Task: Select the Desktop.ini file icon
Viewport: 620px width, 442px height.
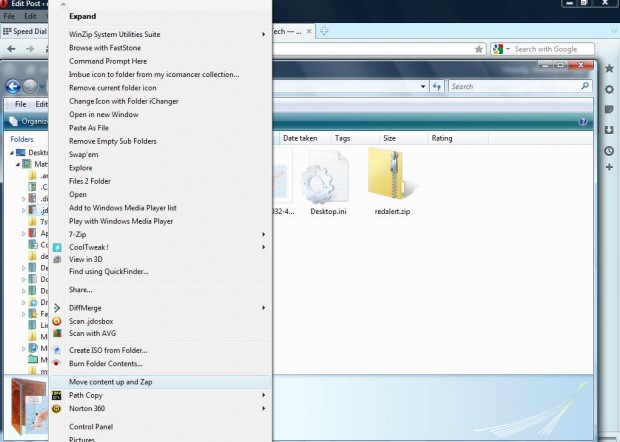Action: point(324,180)
